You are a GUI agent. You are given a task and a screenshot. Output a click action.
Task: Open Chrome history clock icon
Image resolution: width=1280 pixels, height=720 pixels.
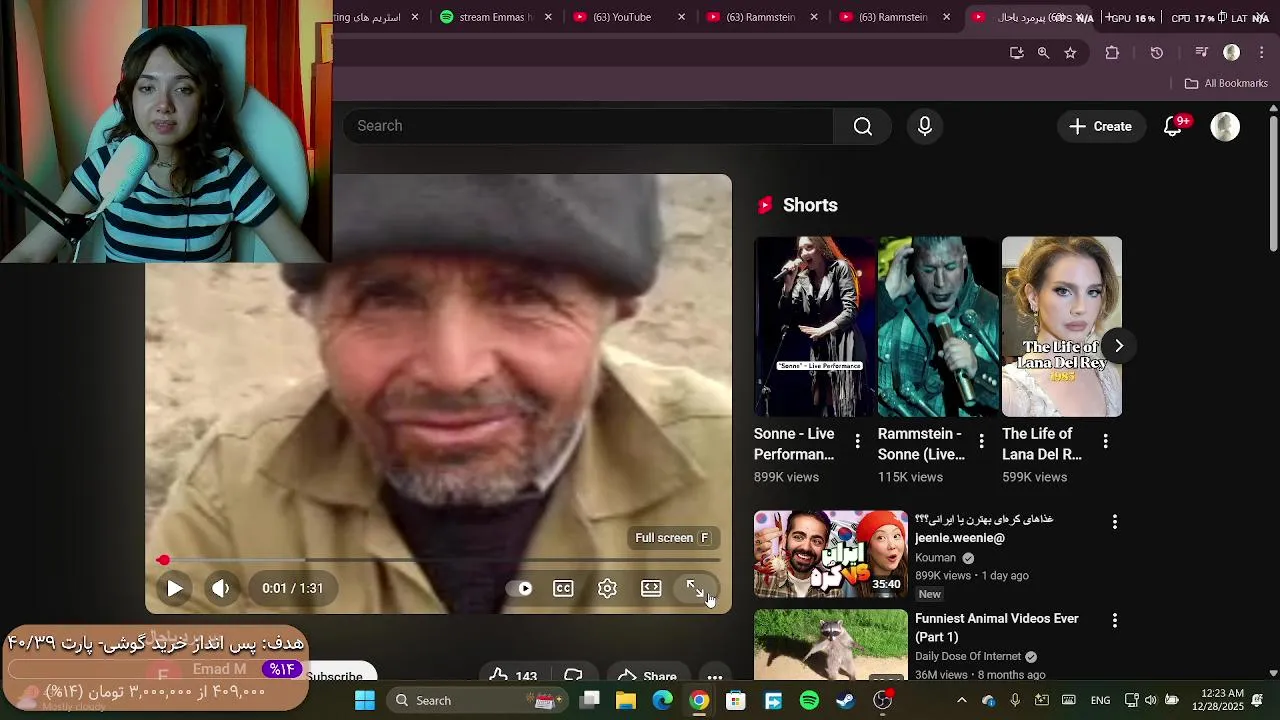(x=1157, y=53)
